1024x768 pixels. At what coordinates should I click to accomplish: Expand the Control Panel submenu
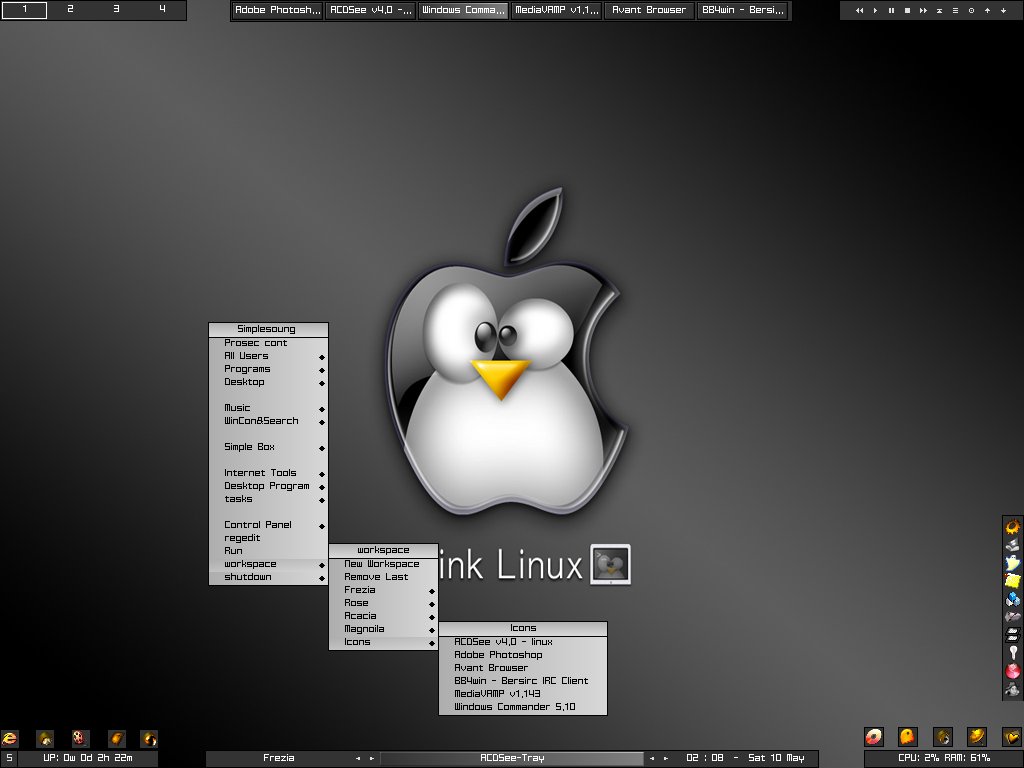pyautogui.click(x=268, y=525)
